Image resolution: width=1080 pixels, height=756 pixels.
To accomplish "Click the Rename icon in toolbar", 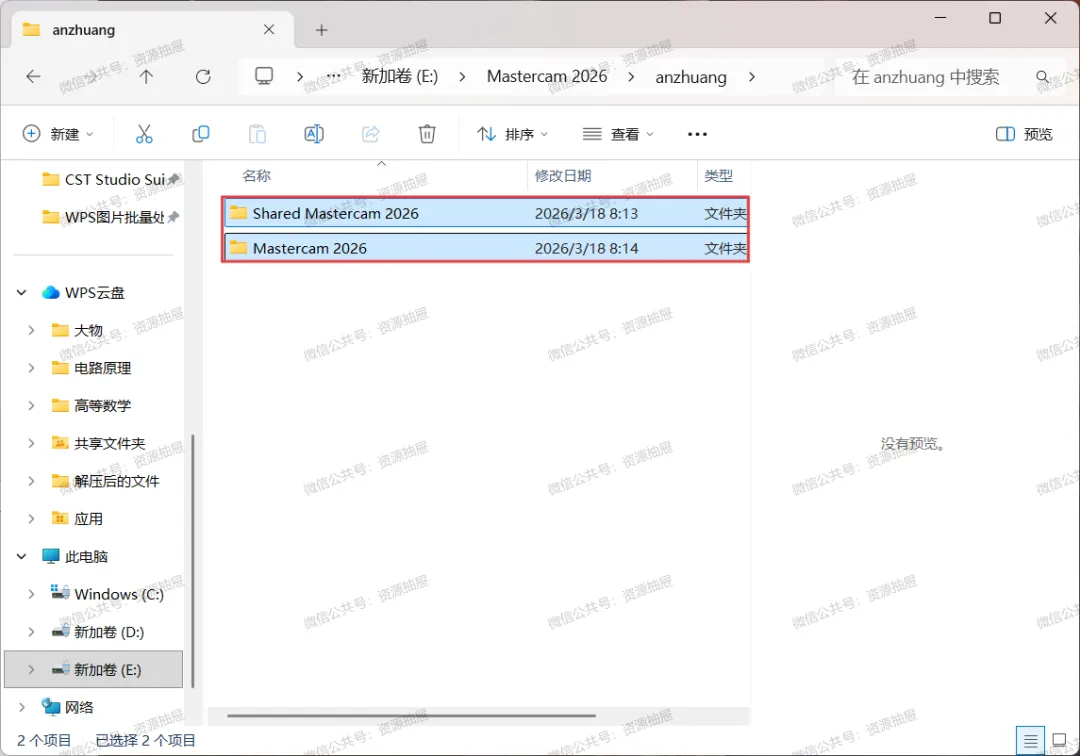I will [314, 134].
